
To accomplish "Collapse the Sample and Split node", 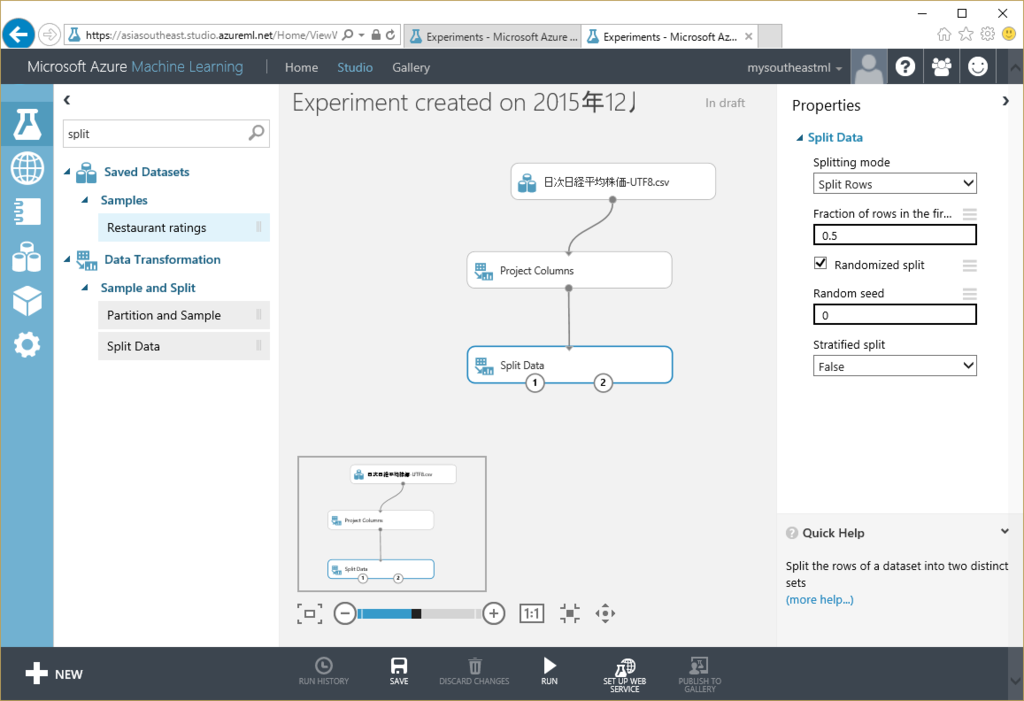I will point(84,287).
